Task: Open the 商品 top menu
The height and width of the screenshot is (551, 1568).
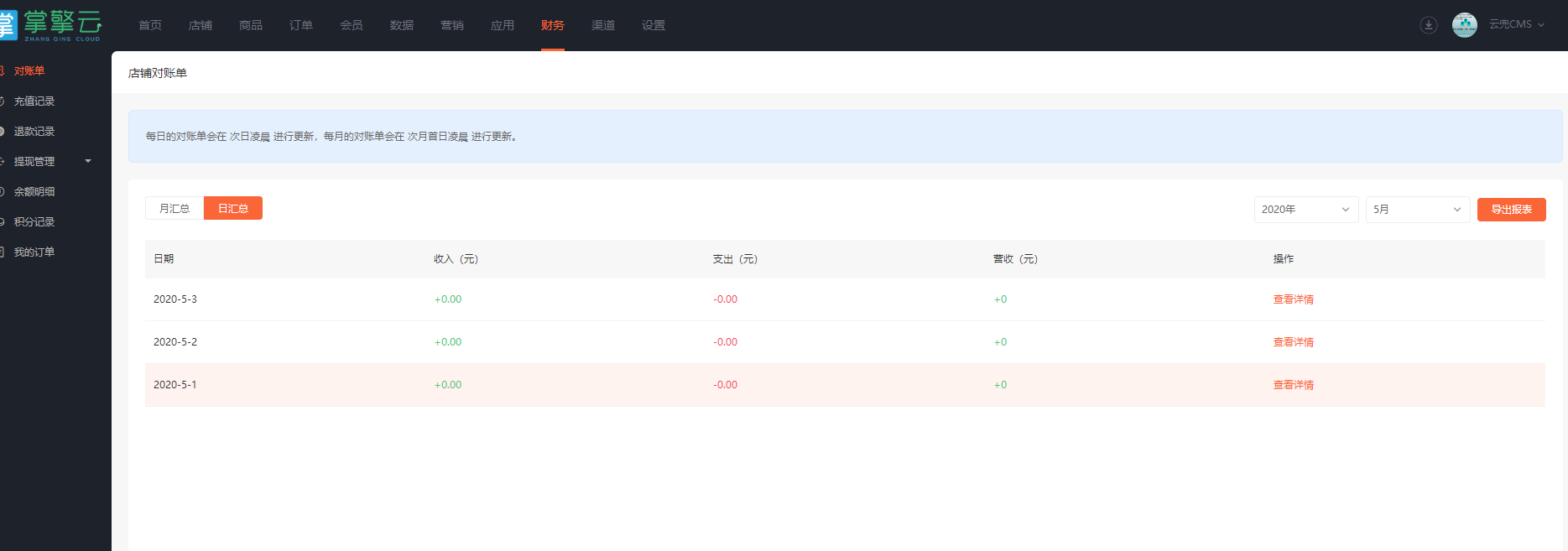Action: (x=251, y=25)
